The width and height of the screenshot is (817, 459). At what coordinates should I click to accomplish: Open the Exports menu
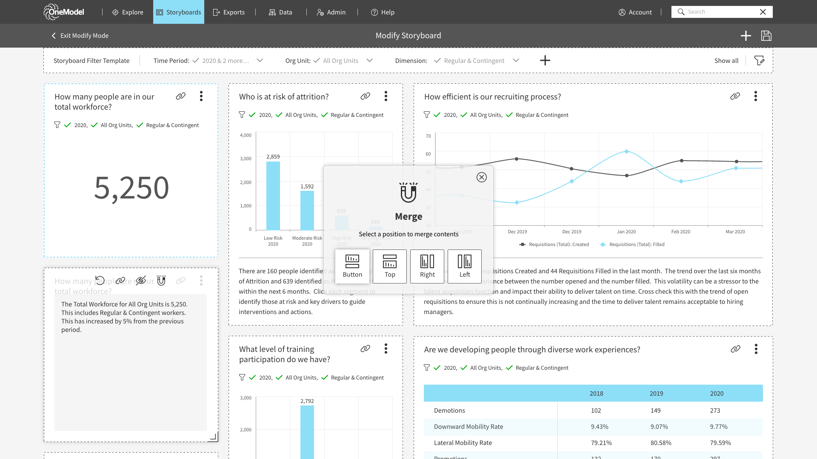click(x=229, y=12)
